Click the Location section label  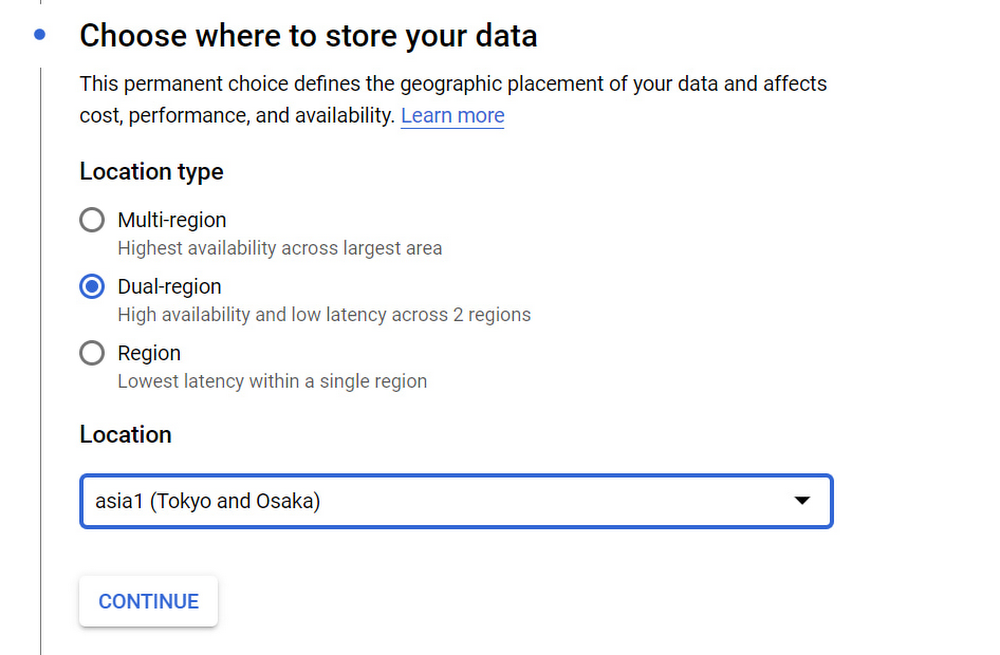coord(125,434)
